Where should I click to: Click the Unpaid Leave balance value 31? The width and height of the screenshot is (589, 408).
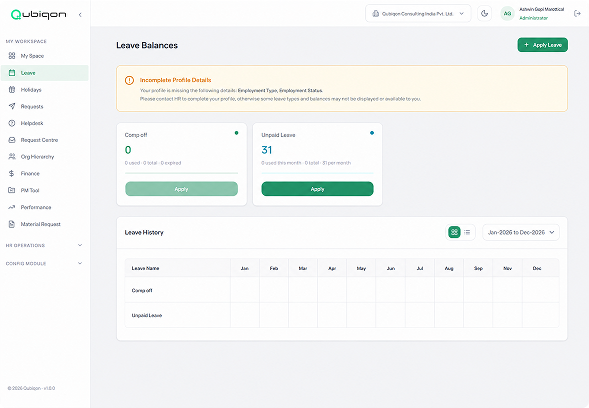coord(267,150)
